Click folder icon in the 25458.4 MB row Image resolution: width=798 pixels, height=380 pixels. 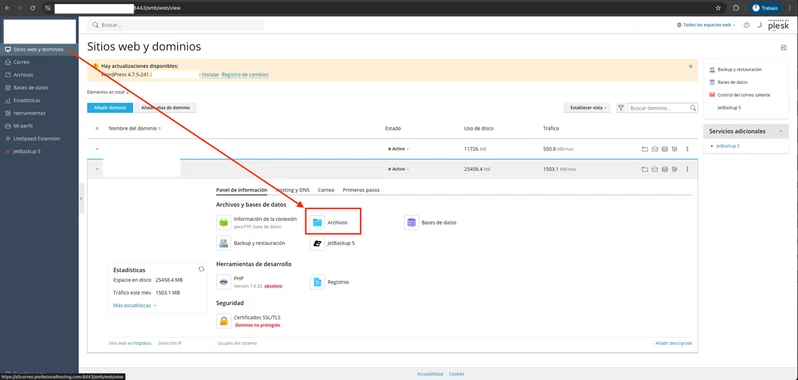(x=644, y=169)
